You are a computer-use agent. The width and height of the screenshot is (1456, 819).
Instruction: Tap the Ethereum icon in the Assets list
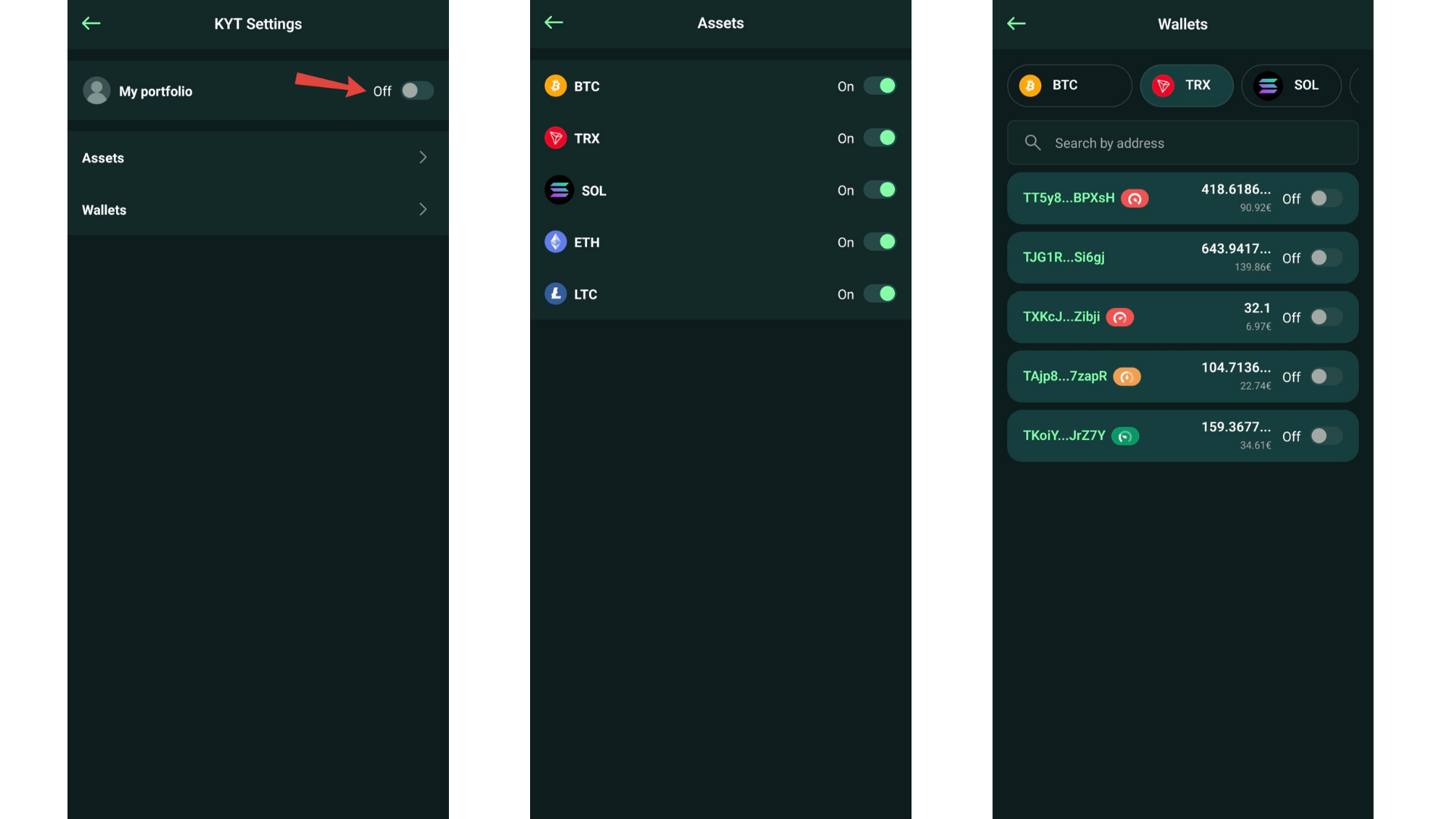[x=556, y=242]
